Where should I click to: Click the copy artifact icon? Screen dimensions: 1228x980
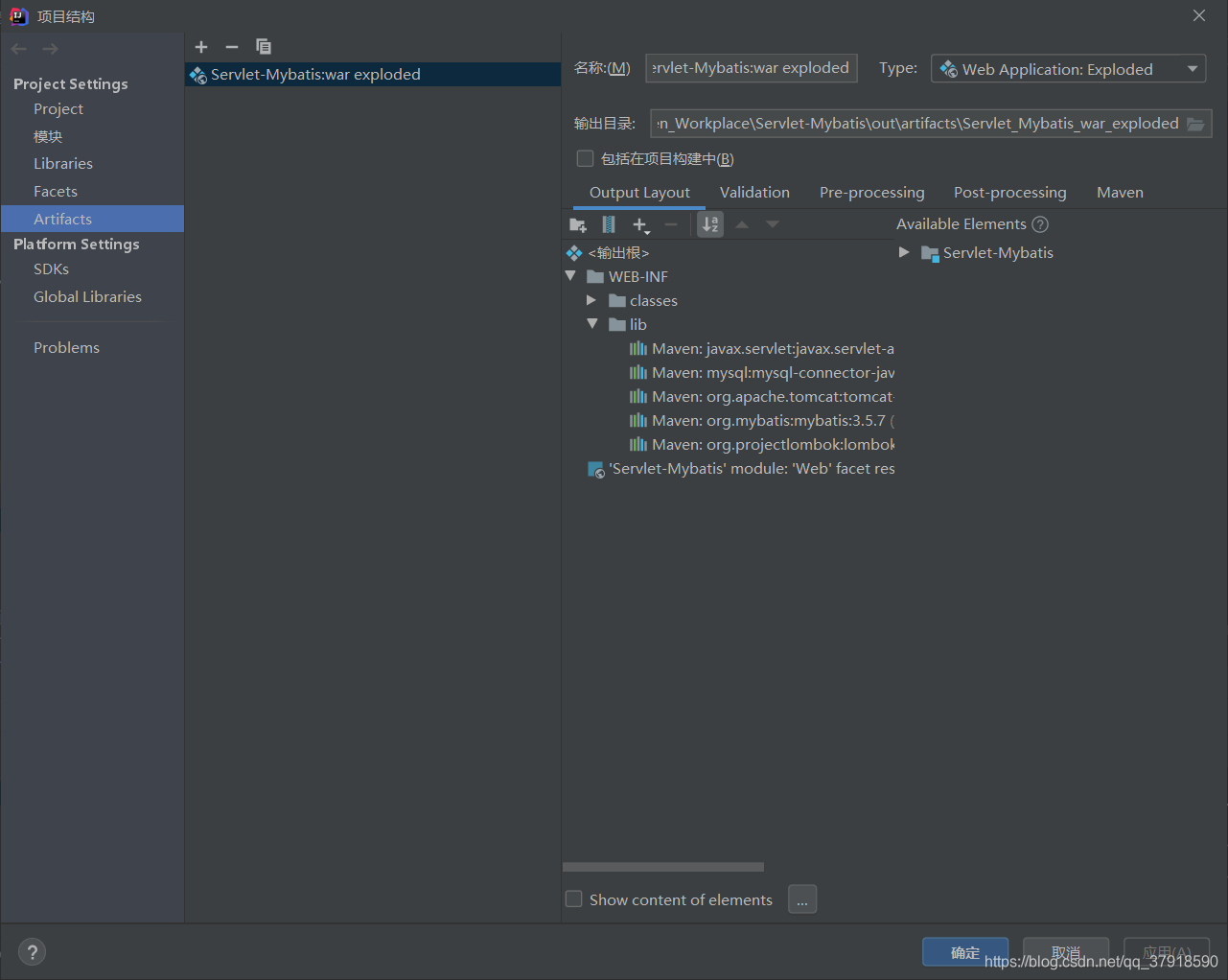(264, 47)
